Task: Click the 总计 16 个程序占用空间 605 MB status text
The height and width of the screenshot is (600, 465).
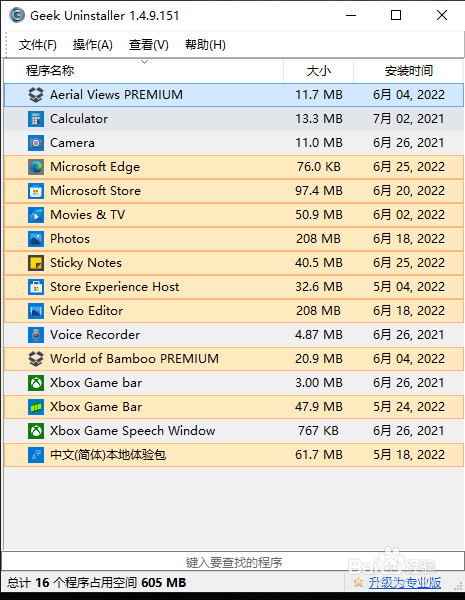Action: [96, 583]
